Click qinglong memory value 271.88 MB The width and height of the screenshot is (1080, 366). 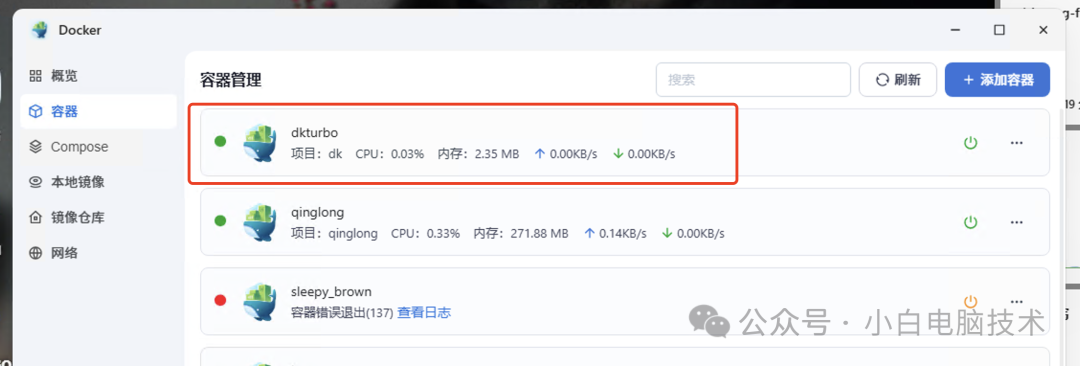tap(539, 234)
